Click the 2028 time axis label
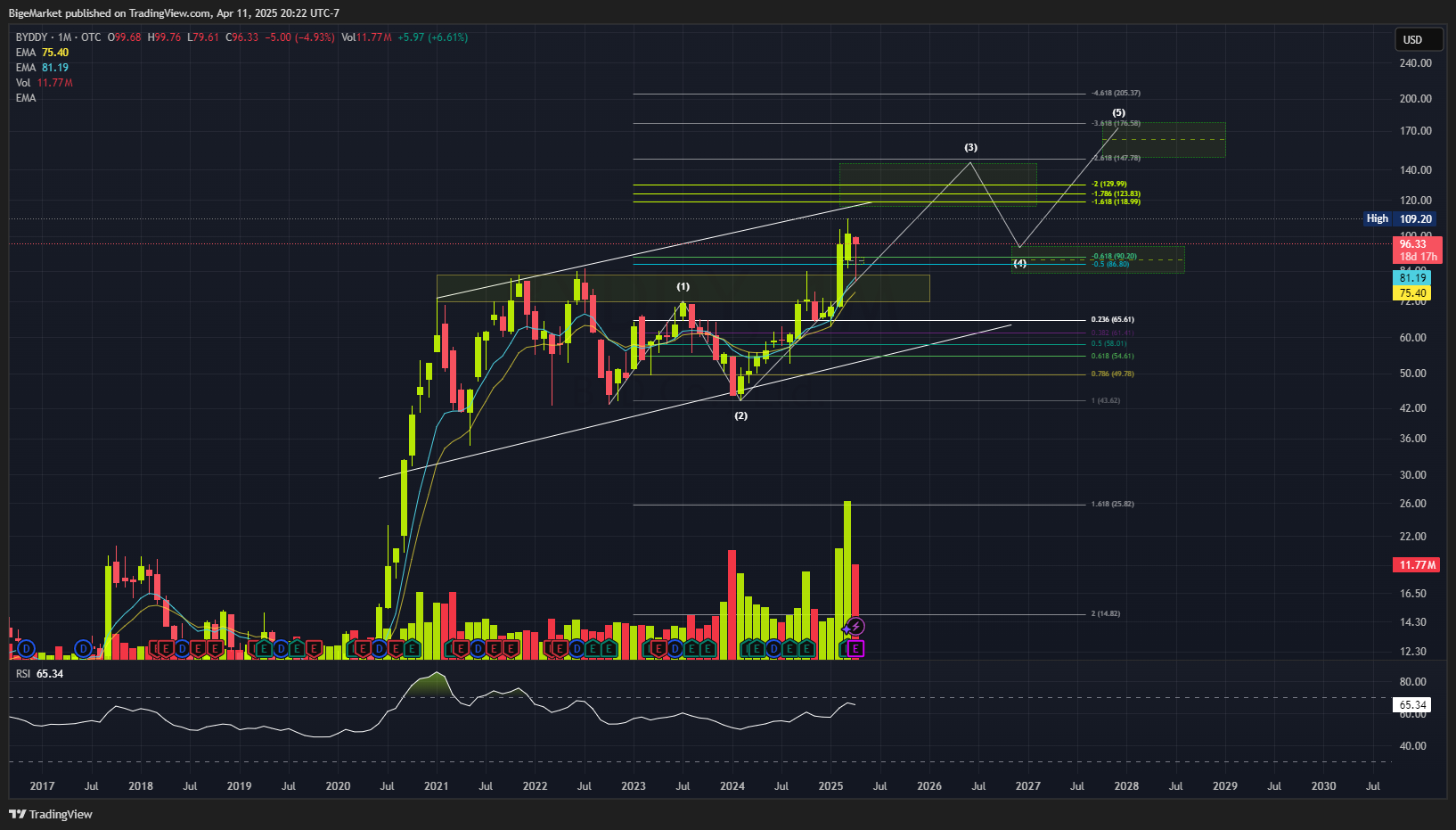Screen dimensions: 1456x830 tap(1126, 786)
